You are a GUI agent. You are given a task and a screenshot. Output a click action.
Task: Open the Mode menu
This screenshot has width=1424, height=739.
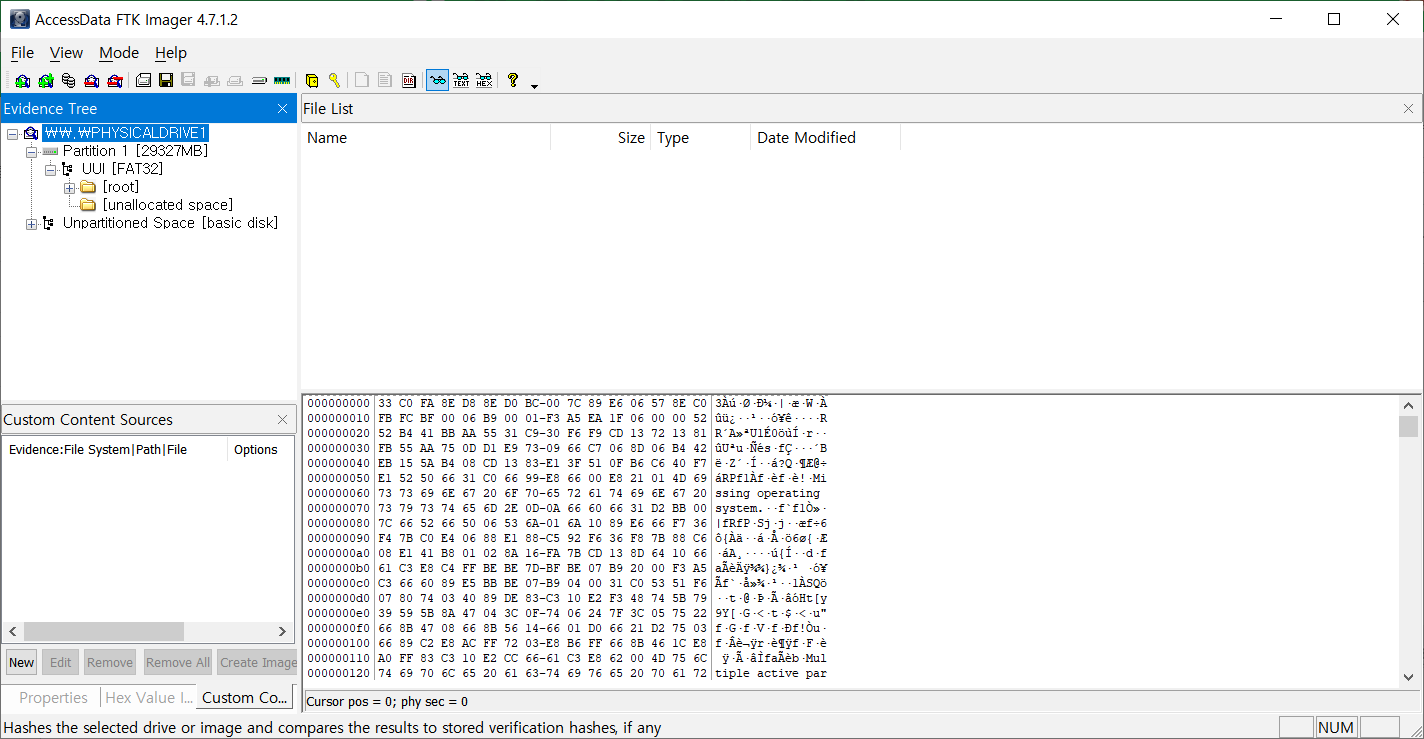click(119, 53)
